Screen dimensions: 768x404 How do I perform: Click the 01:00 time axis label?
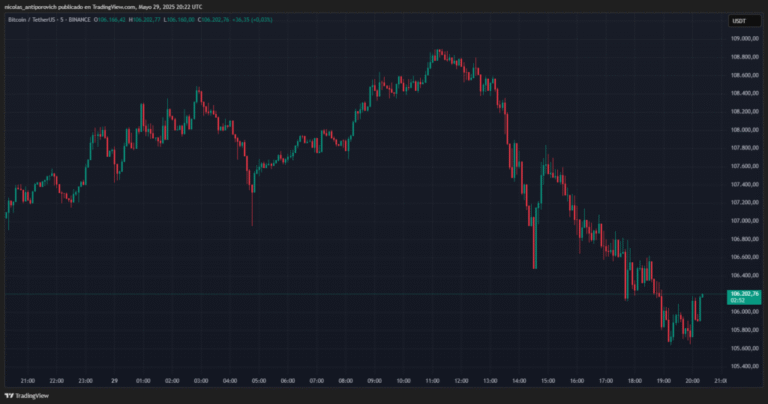point(144,381)
